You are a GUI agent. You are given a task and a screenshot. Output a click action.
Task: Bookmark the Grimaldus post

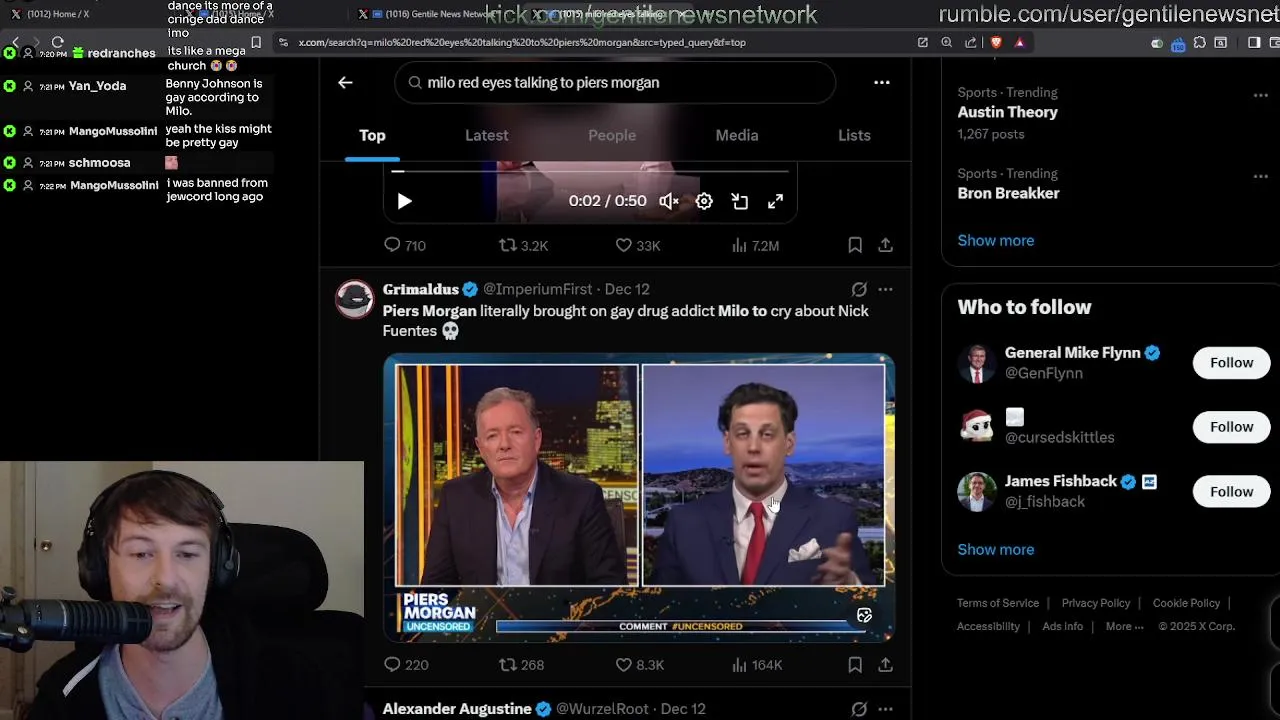click(x=855, y=665)
